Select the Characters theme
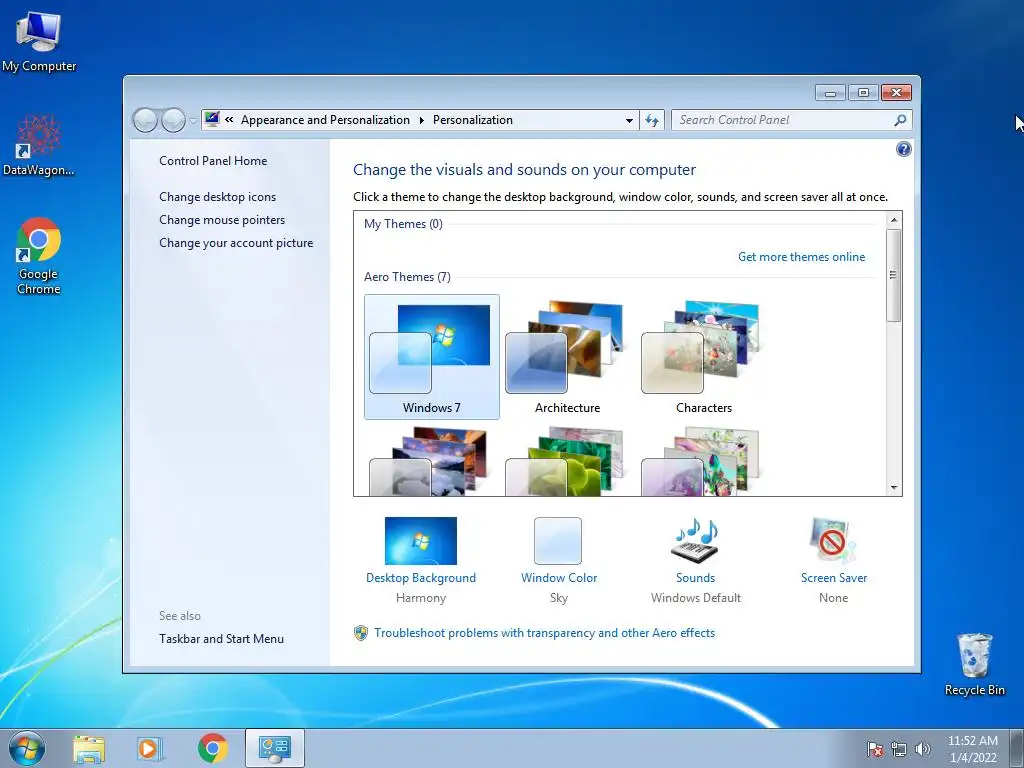 pyautogui.click(x=703, y=357)
